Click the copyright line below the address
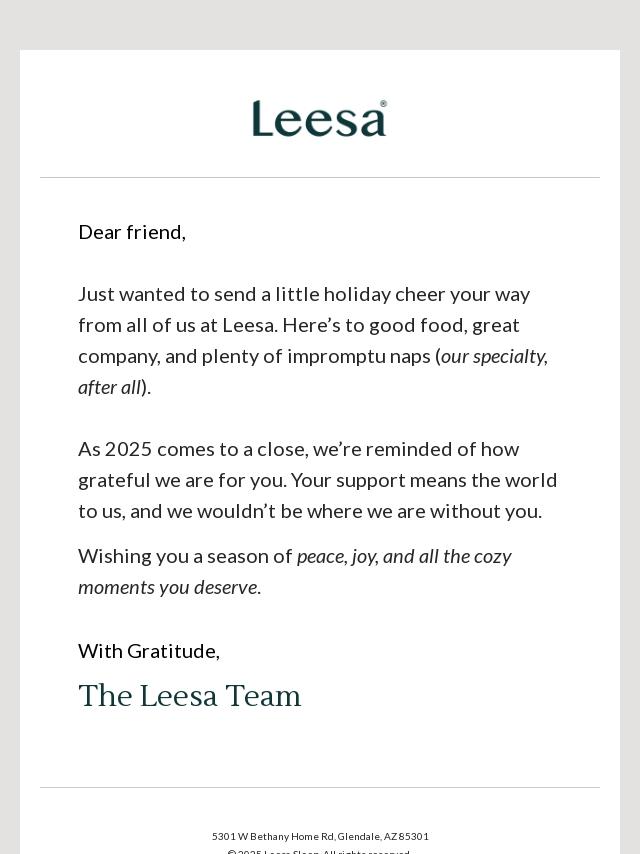This screenshot has width=640, height=854. coord(320,852)
